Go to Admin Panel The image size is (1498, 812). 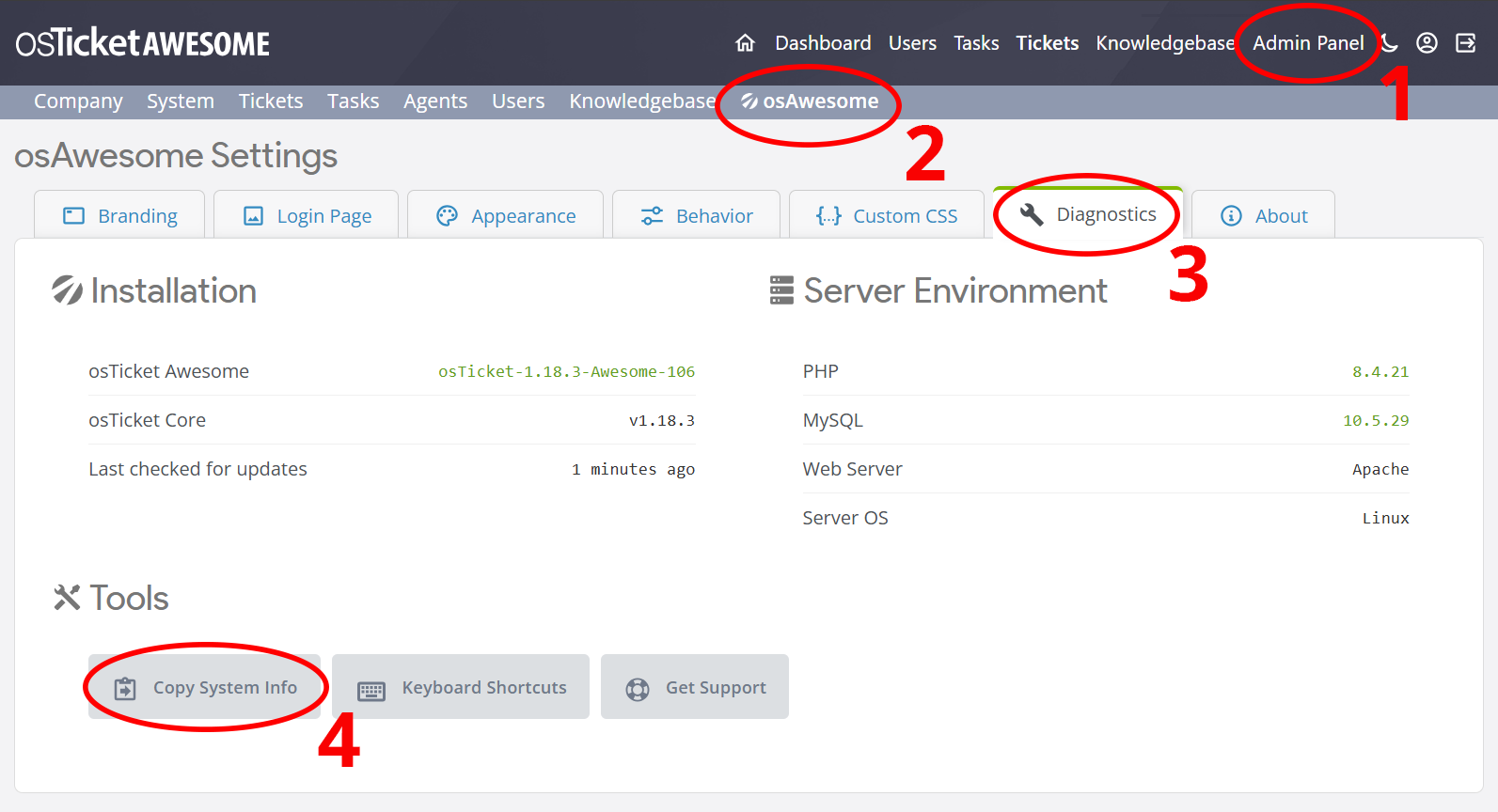(x=1308, y=43)
